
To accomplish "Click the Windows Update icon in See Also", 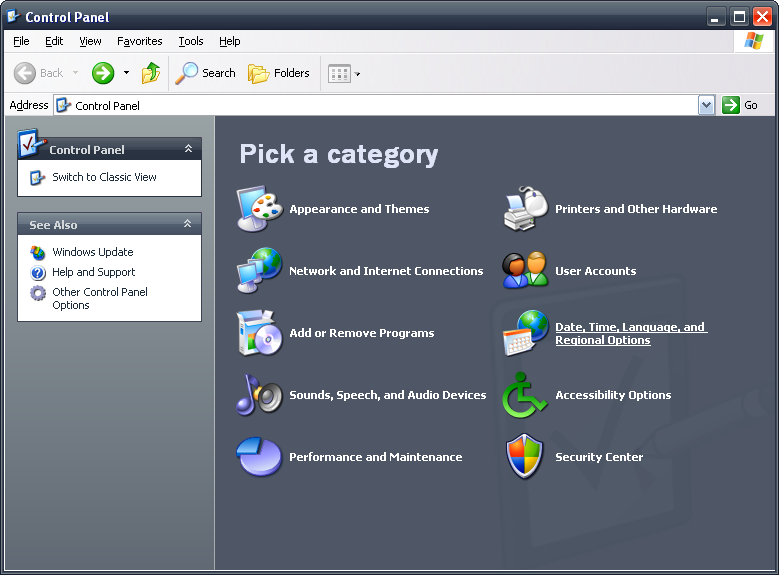I will coord(38,252).
